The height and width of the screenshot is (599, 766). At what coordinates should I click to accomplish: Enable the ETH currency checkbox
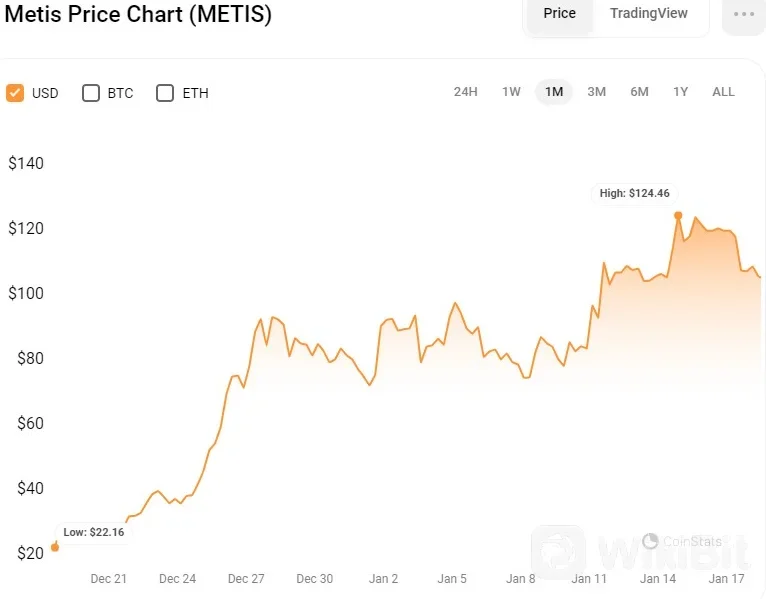click(x=165, y=93)
